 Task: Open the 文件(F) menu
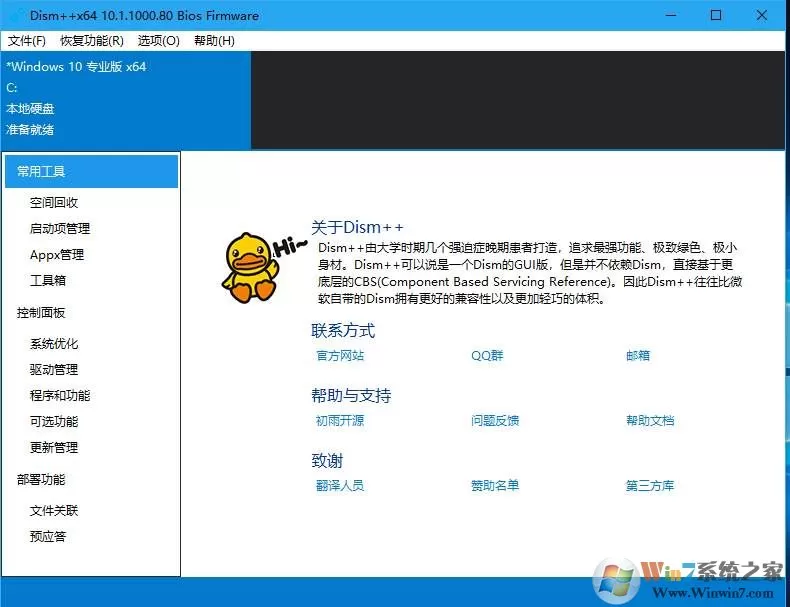pos(27,41)
